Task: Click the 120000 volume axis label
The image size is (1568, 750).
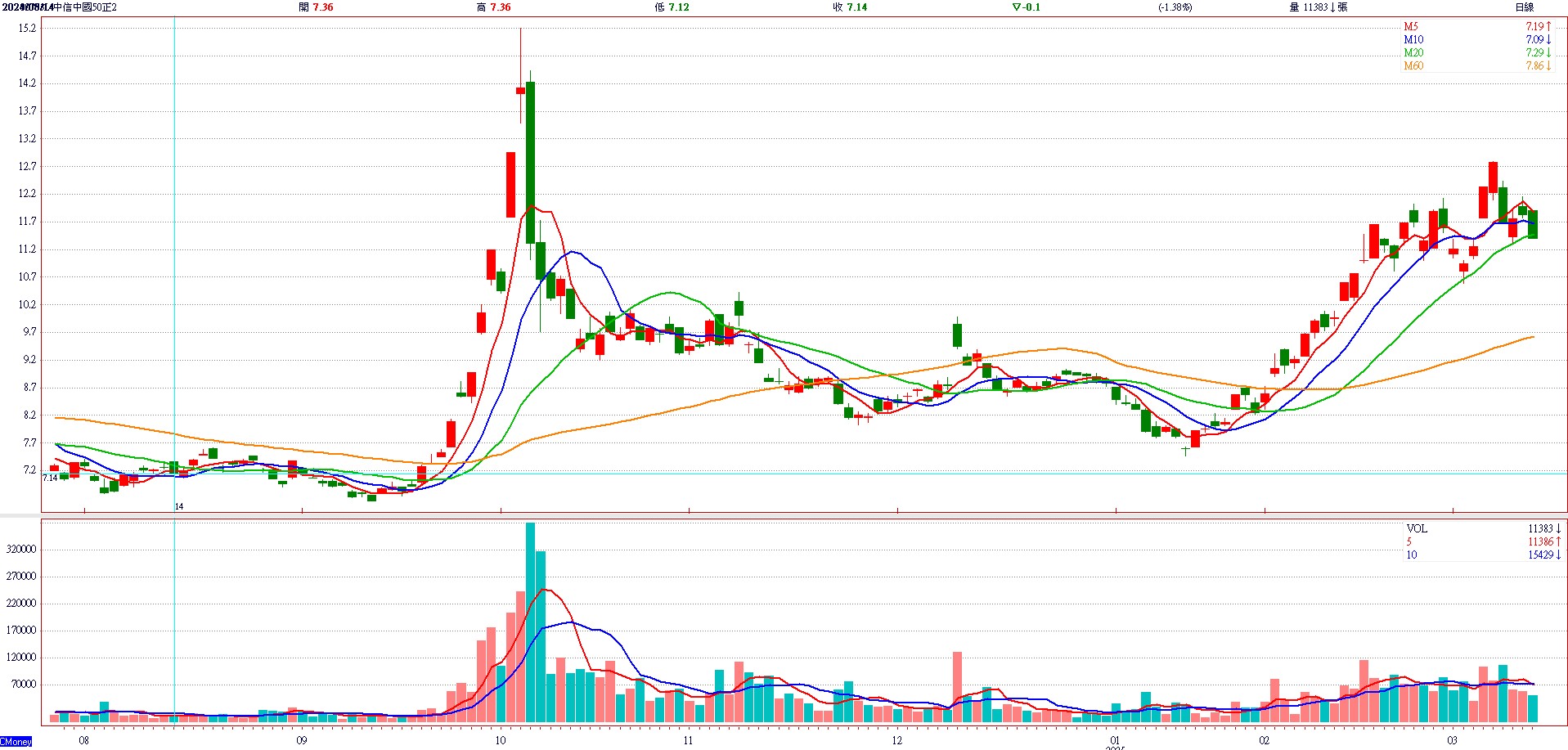Action: (x=20, y=658)
